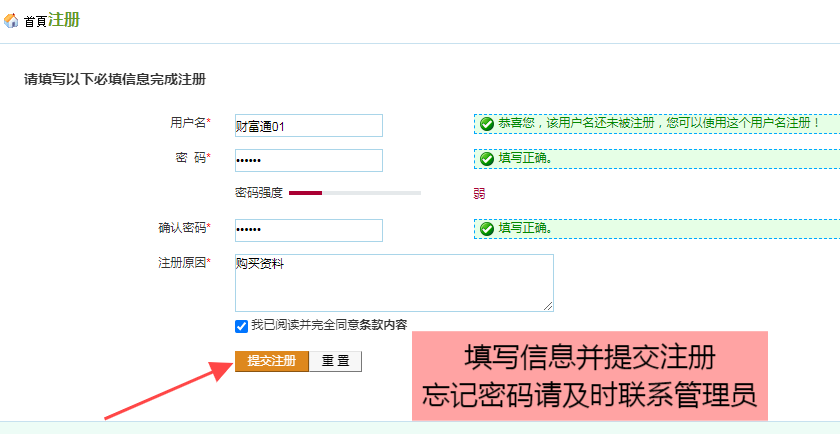840x434 pixels.
Task: Click the green checkmark in username message
Action: click(487, 123)
